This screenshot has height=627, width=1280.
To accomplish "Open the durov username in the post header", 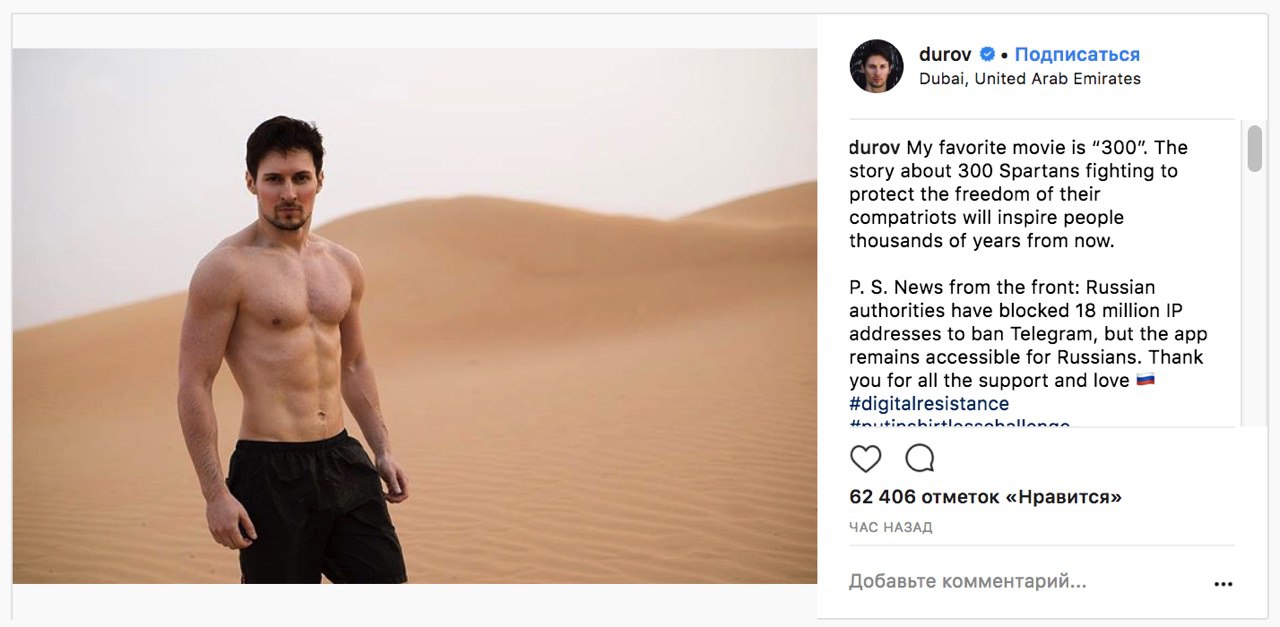I will click(x=945, y=54).
